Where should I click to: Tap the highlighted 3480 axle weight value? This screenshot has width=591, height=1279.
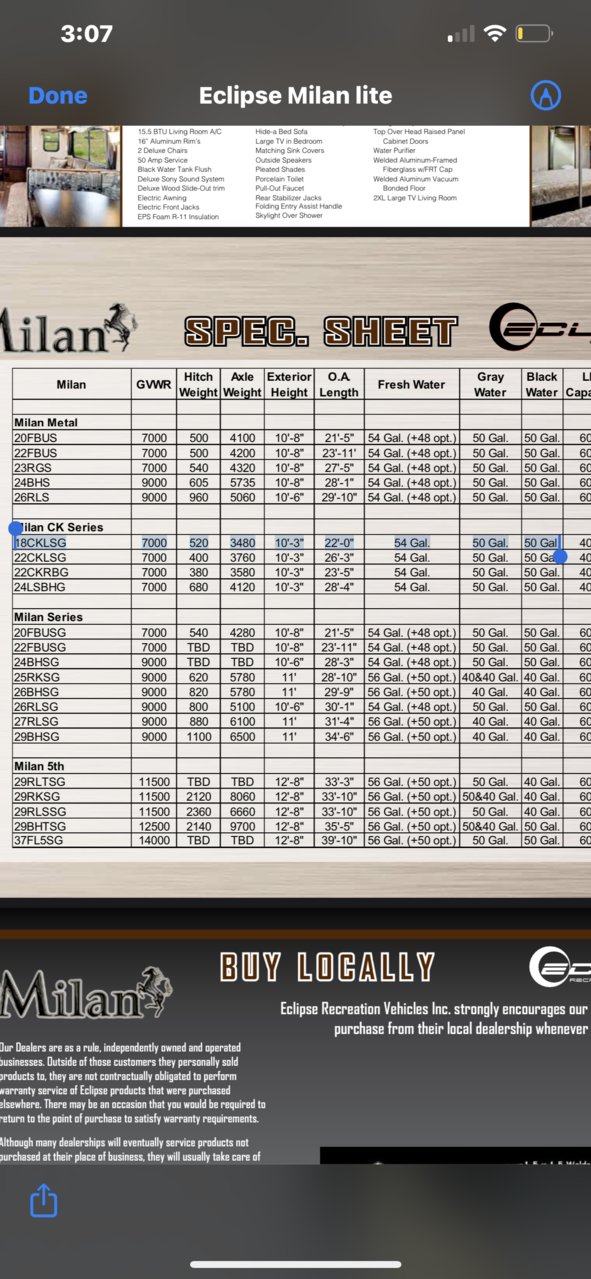pos(242,543)
